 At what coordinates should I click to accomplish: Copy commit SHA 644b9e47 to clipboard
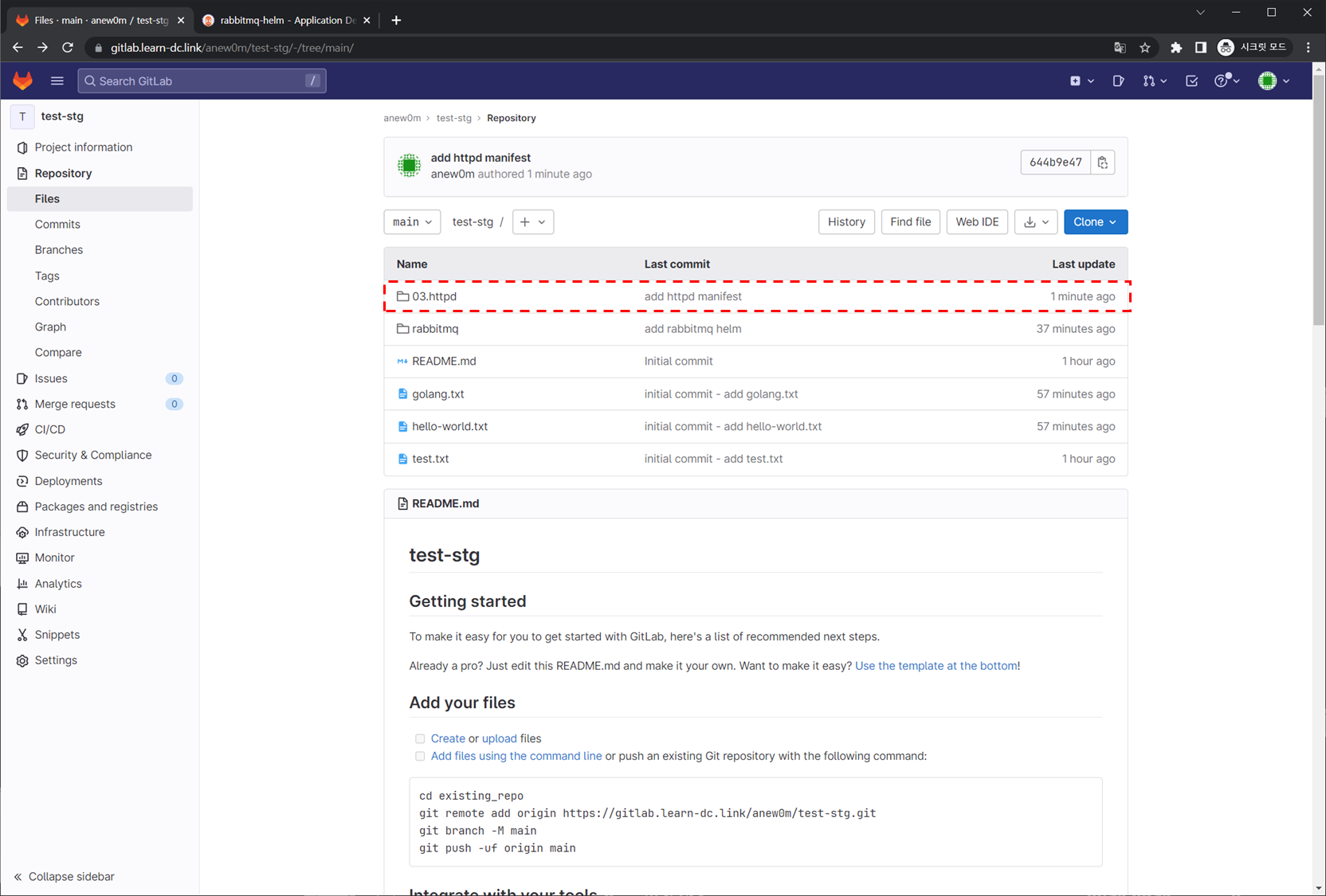(1102, 162)
